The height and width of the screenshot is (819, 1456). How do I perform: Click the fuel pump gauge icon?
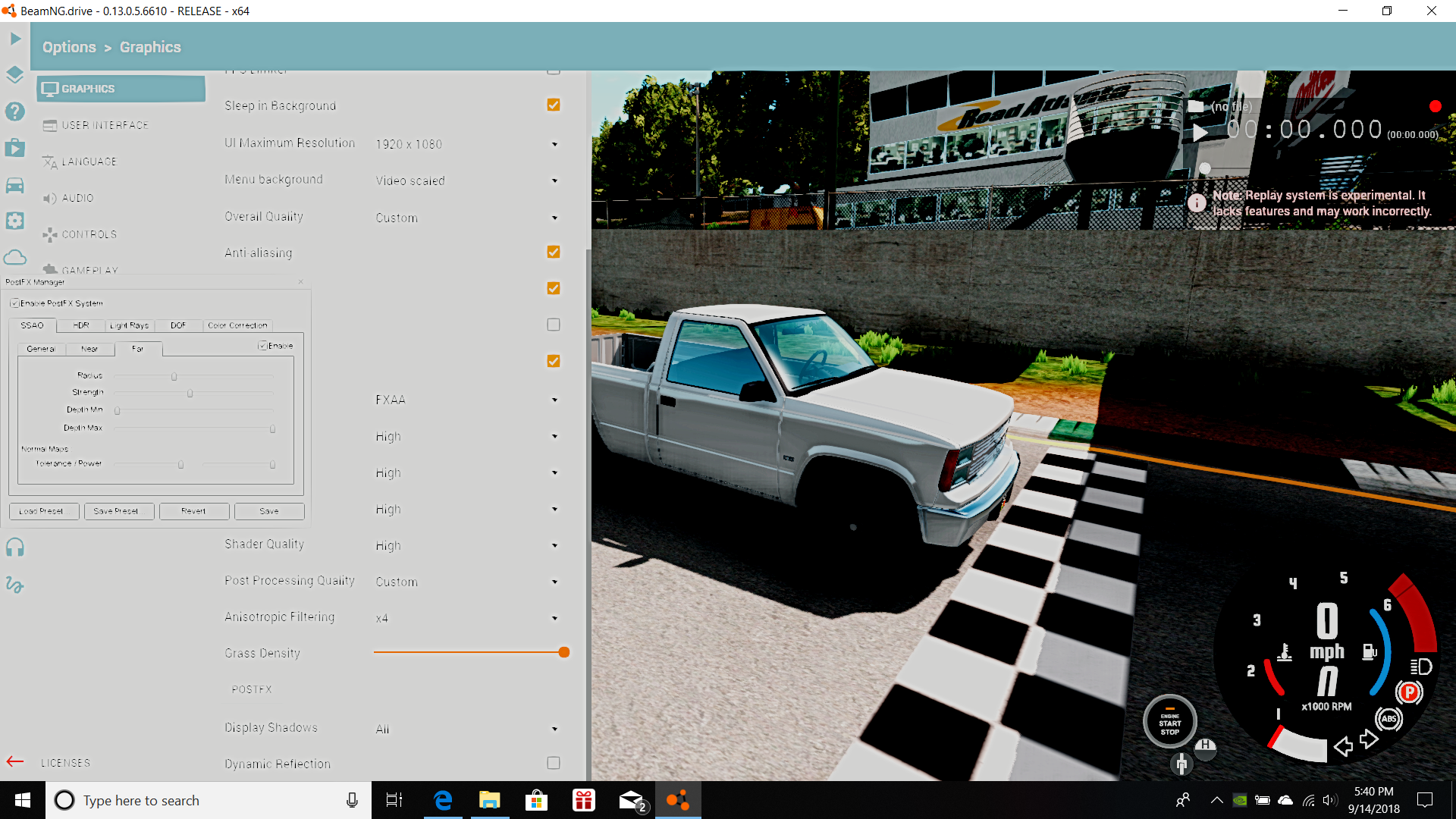[x=1370, y=651]
